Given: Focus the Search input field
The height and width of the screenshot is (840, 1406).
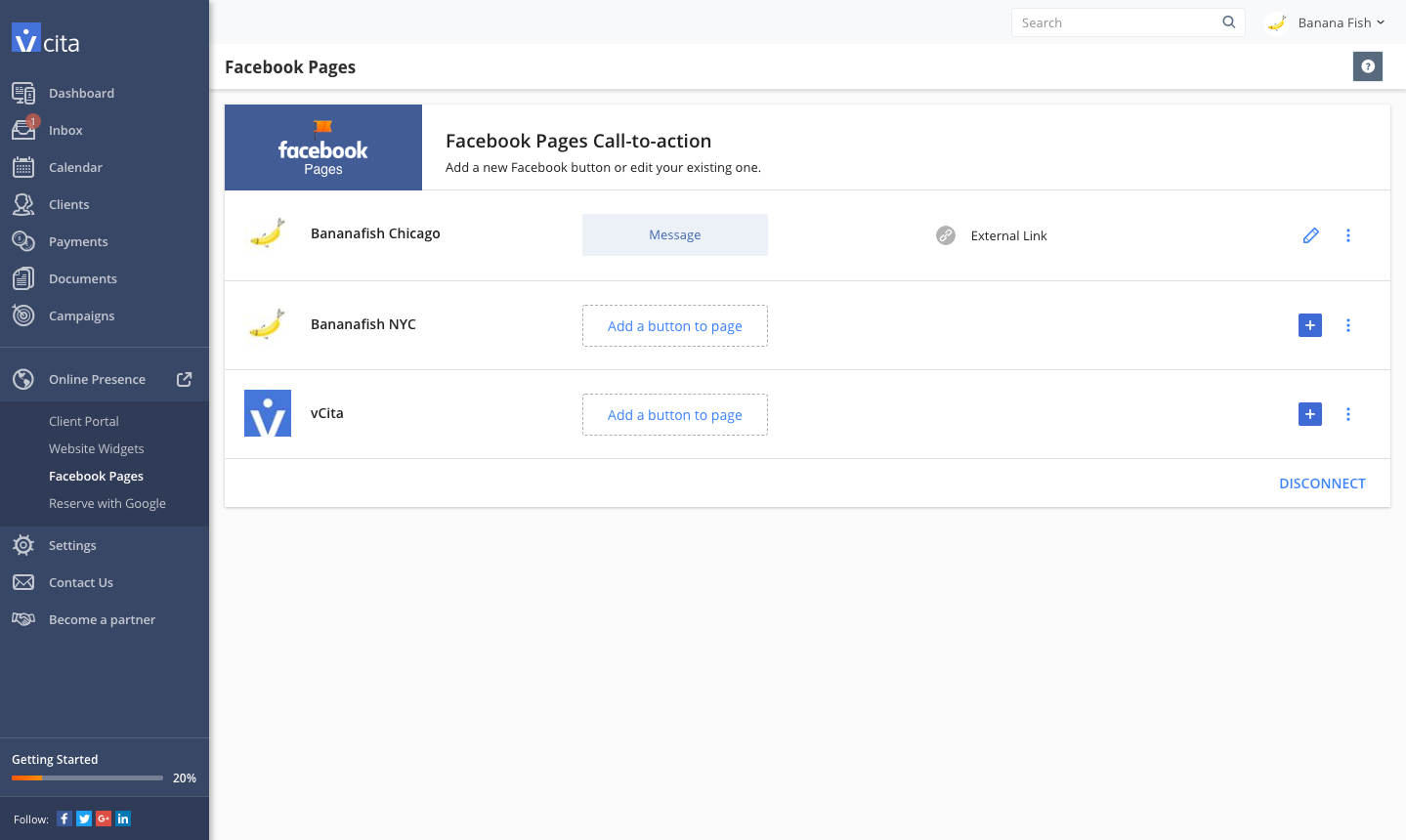Looking at the screenshot, I should coord(1128,22).
